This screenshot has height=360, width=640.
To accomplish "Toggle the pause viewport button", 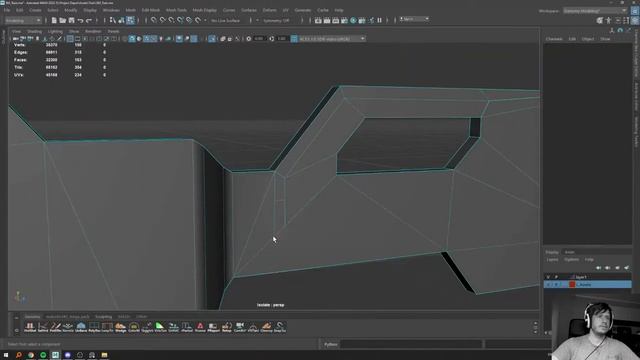I will (380, 20).
